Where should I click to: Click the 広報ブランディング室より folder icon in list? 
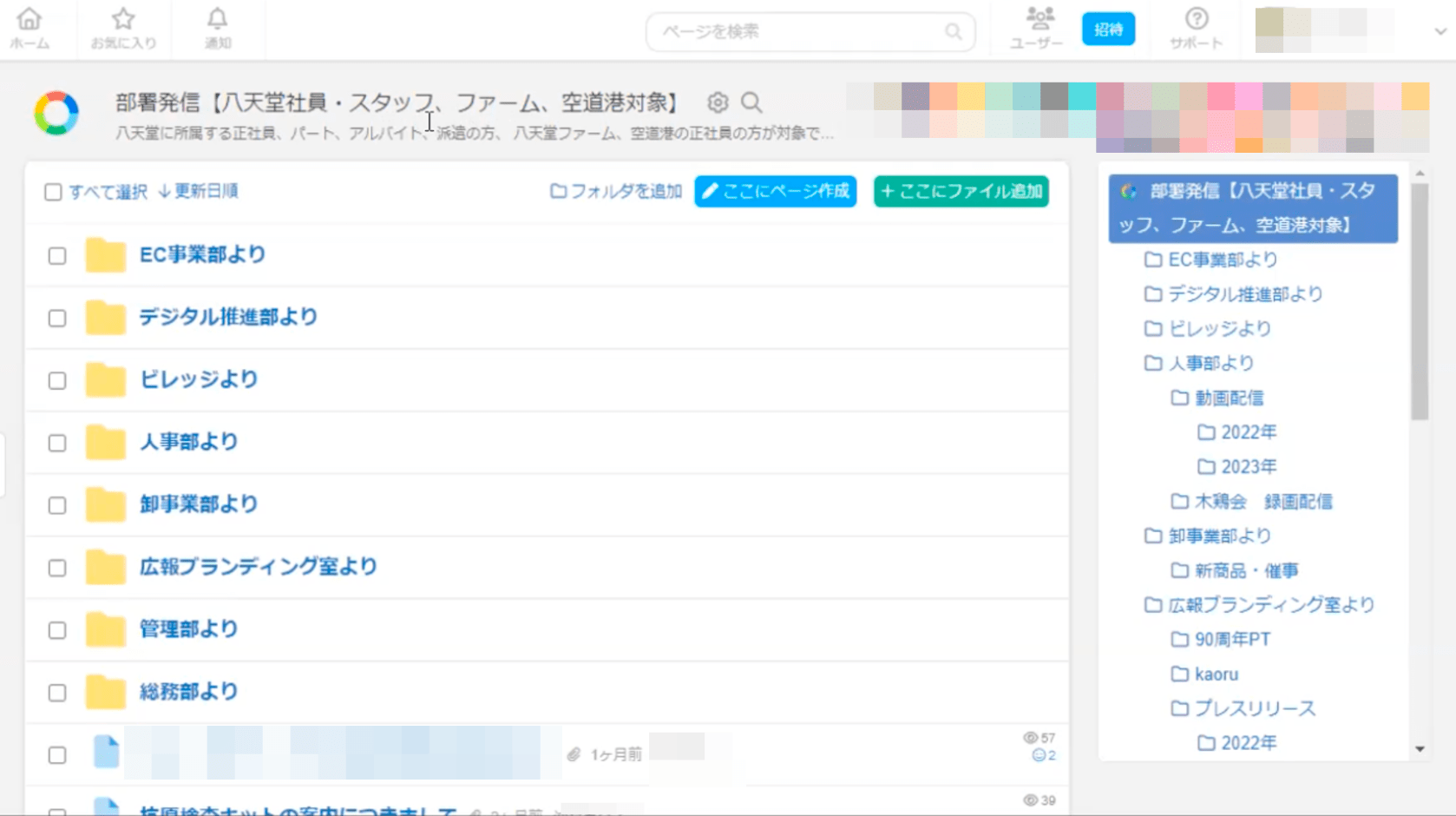coord(106,568)
